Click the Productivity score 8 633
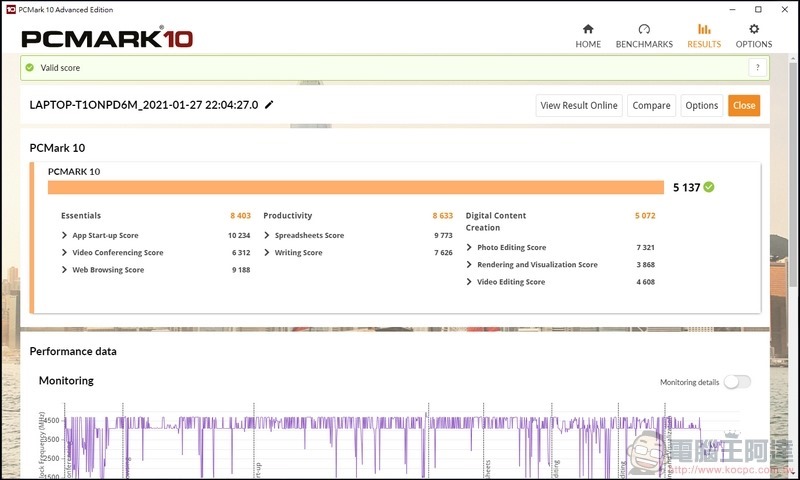This screenshot has width=800, height=480. coord(442,216)
